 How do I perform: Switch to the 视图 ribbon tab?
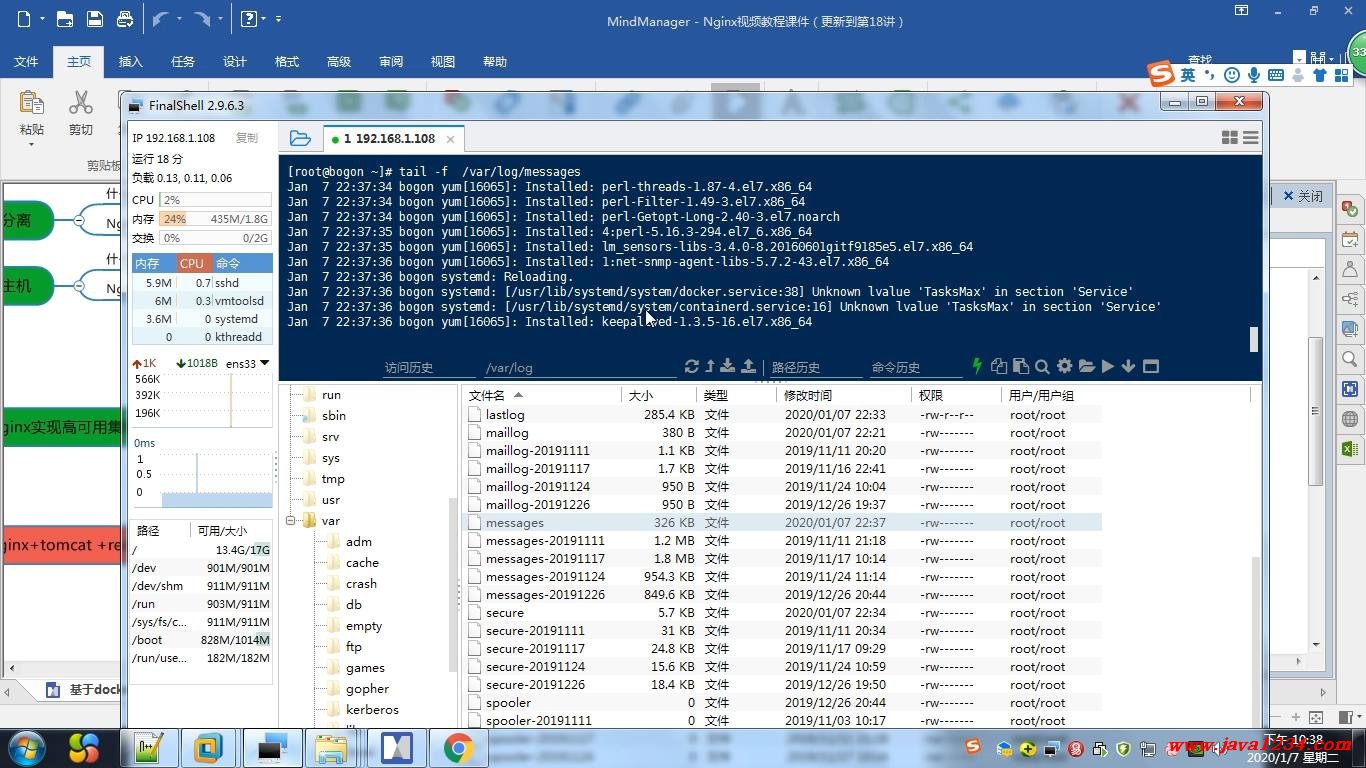pos(443,62)
